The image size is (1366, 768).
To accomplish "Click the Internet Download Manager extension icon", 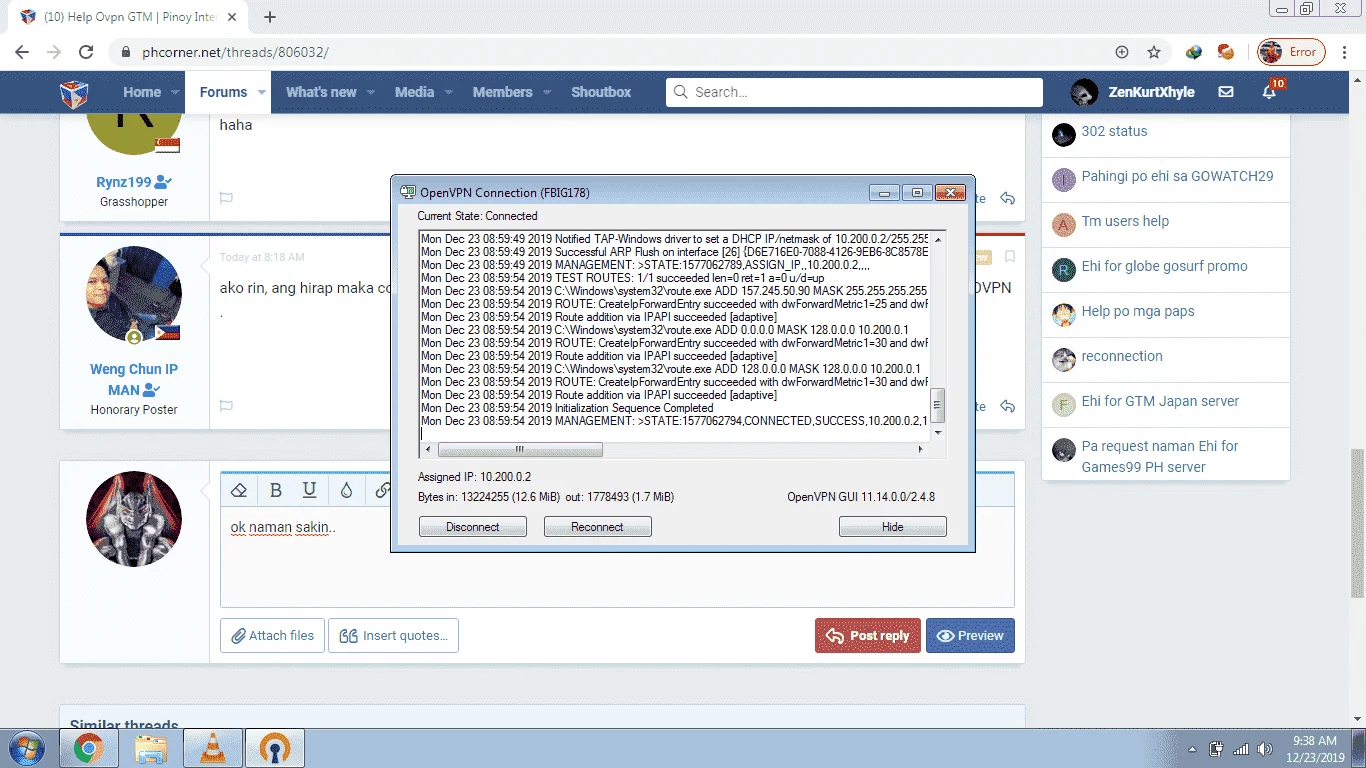I will [x=1194, y=52].
